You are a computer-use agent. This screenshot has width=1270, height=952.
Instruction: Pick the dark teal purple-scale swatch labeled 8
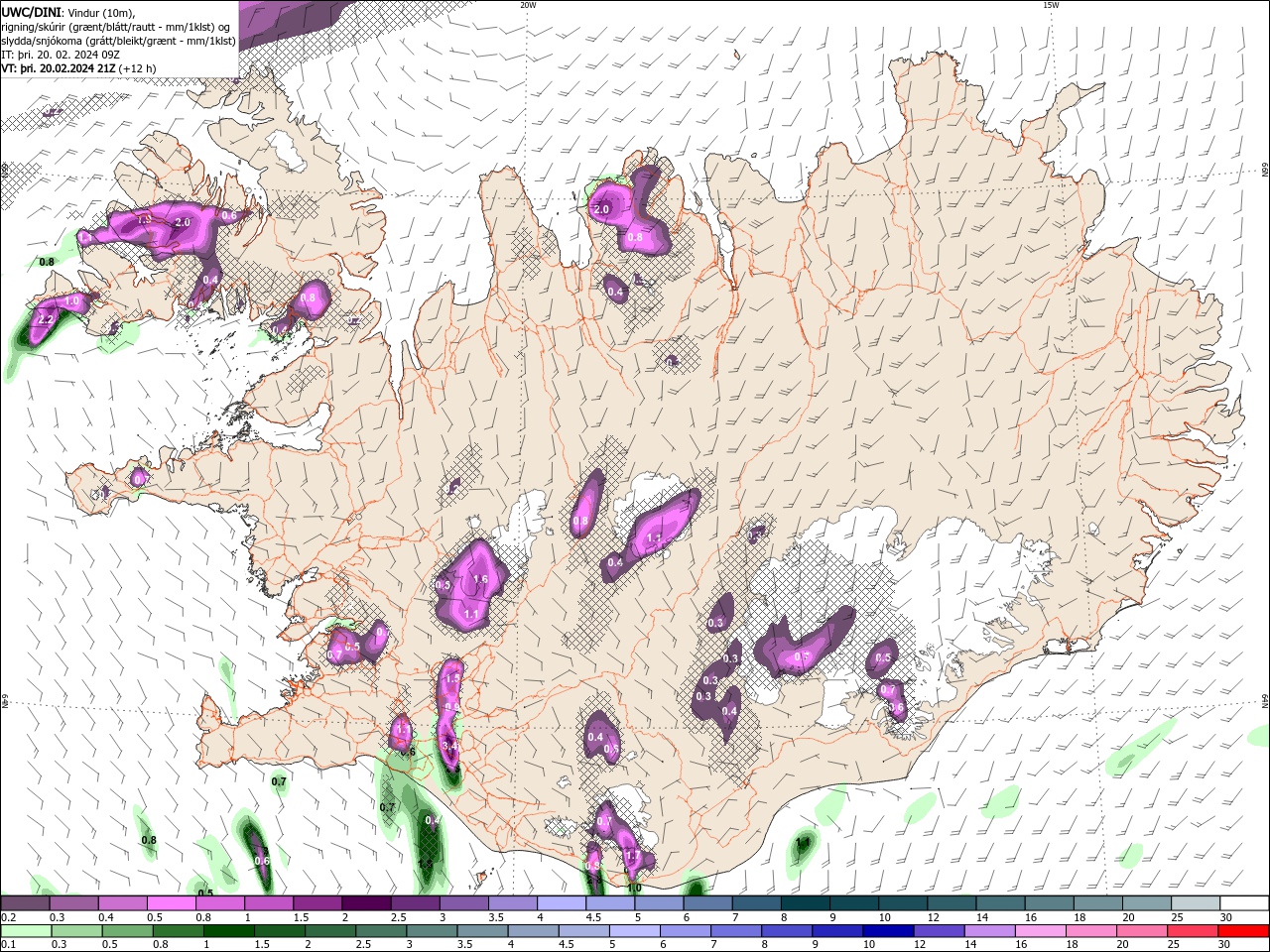click(806, 903)
